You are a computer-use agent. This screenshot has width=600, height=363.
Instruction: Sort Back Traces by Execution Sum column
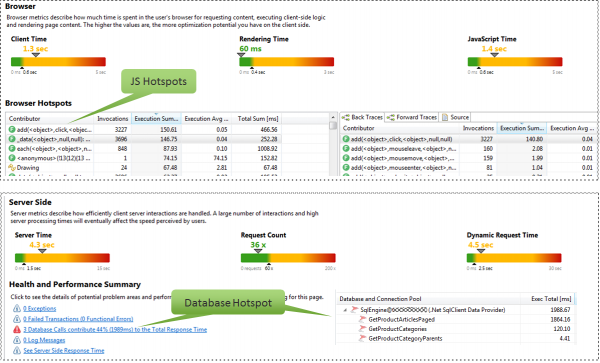522,128
